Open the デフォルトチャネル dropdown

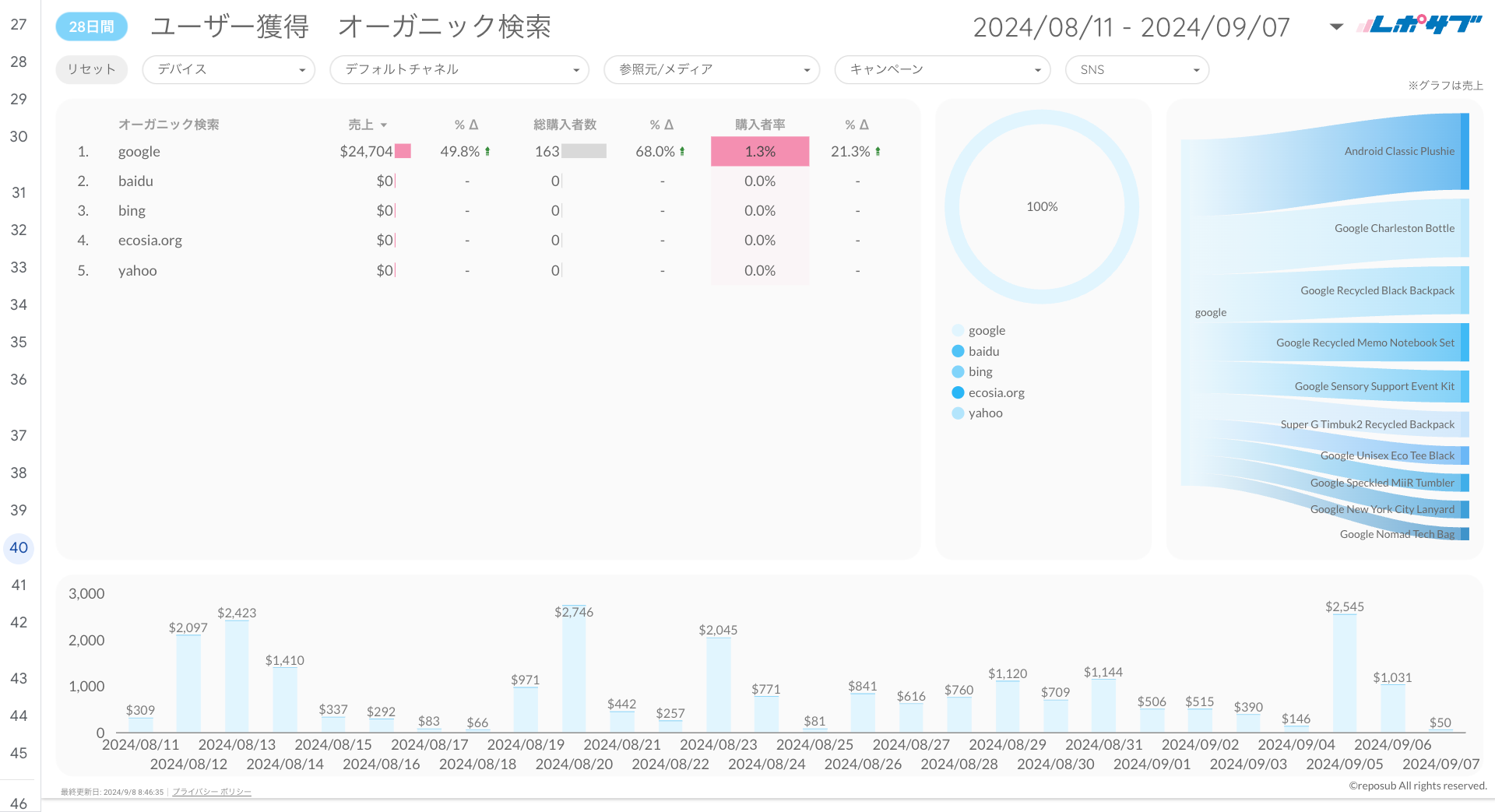coord(459,69)
